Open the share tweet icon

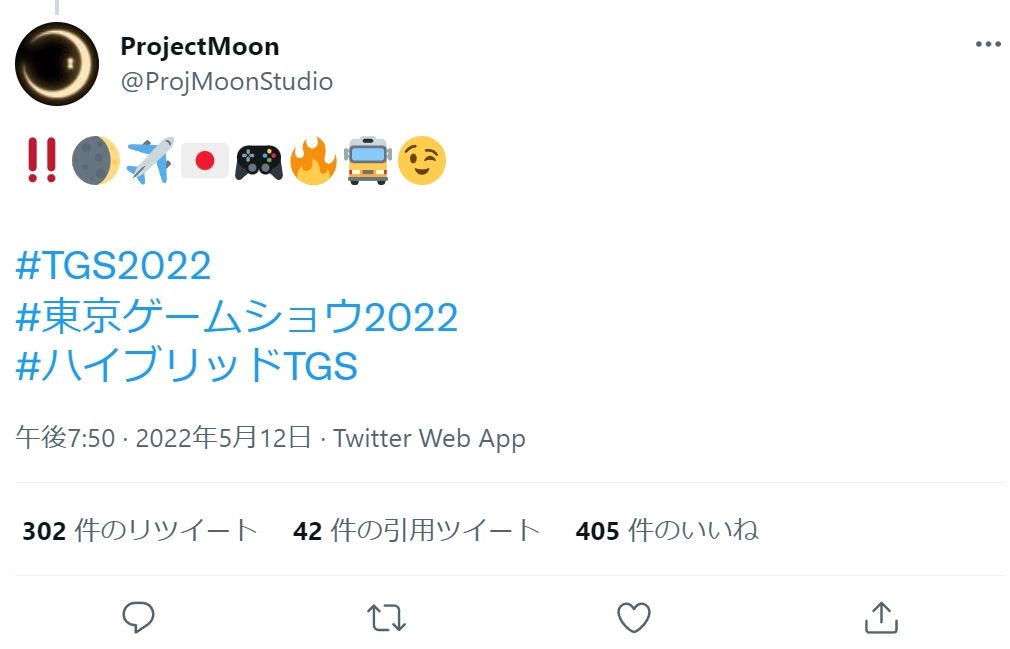tap(881, 617)
